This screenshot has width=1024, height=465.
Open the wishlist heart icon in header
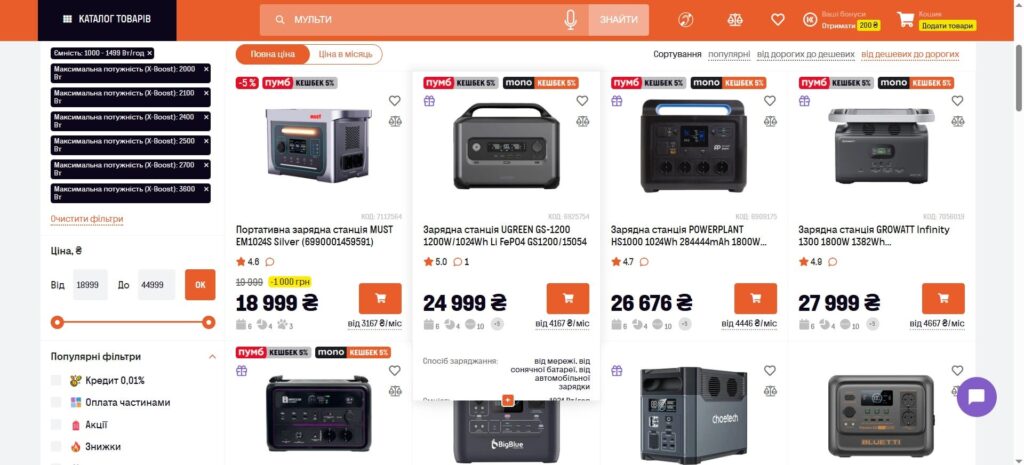pyautogui.click(x=777, y=20)
